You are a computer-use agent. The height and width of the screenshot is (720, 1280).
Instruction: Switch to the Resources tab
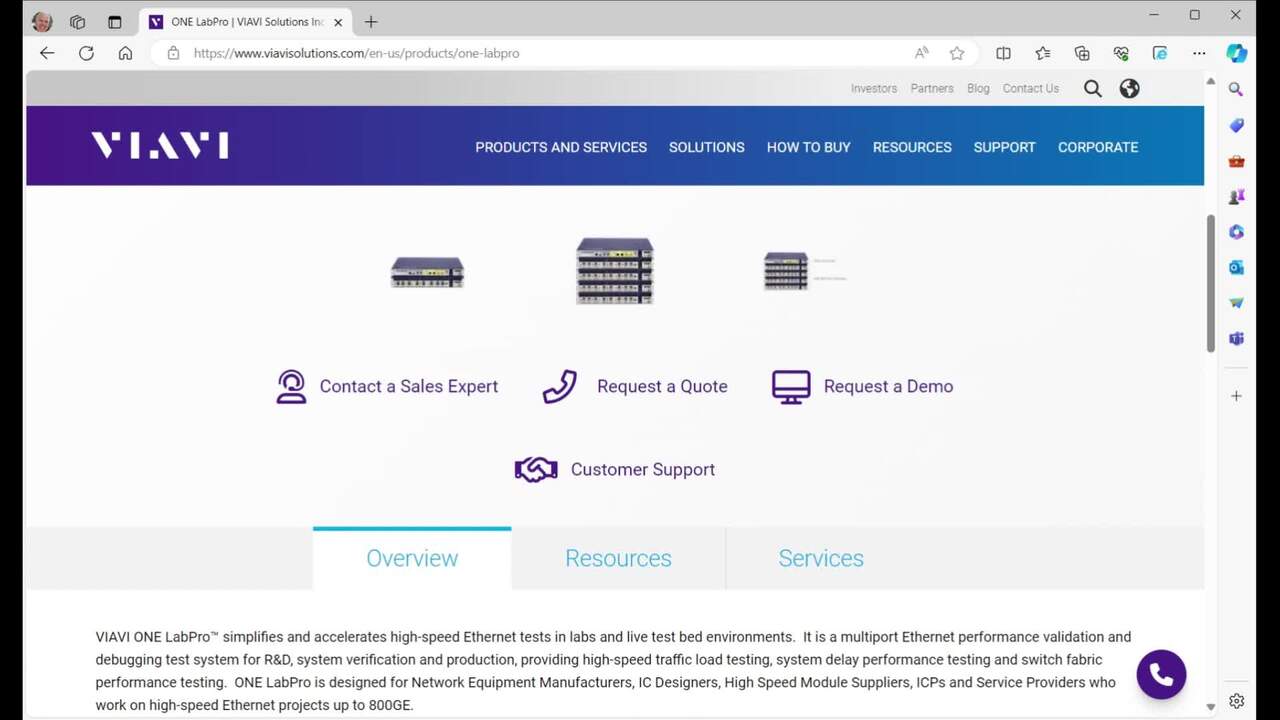617,558
